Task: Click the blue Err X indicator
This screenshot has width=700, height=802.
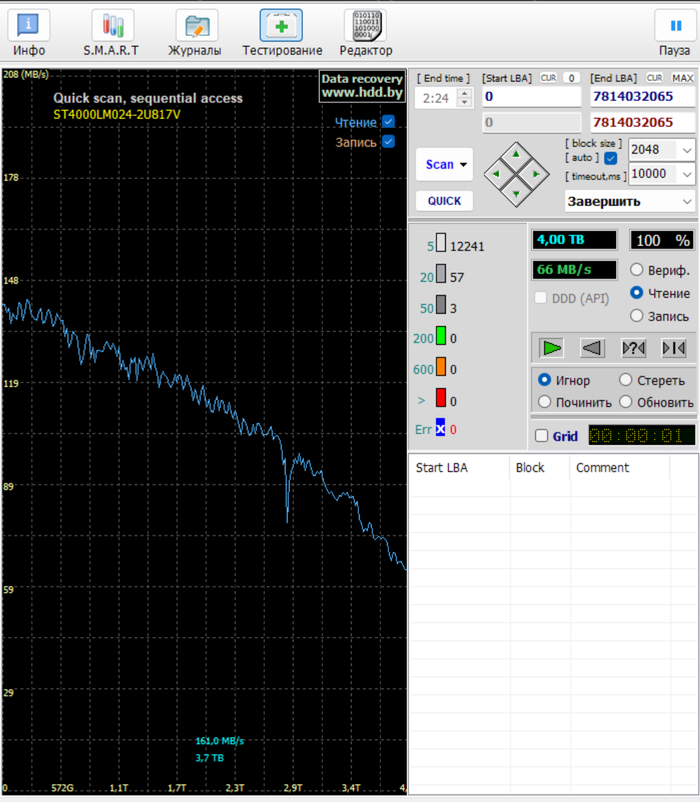Action: coord(440,427)
